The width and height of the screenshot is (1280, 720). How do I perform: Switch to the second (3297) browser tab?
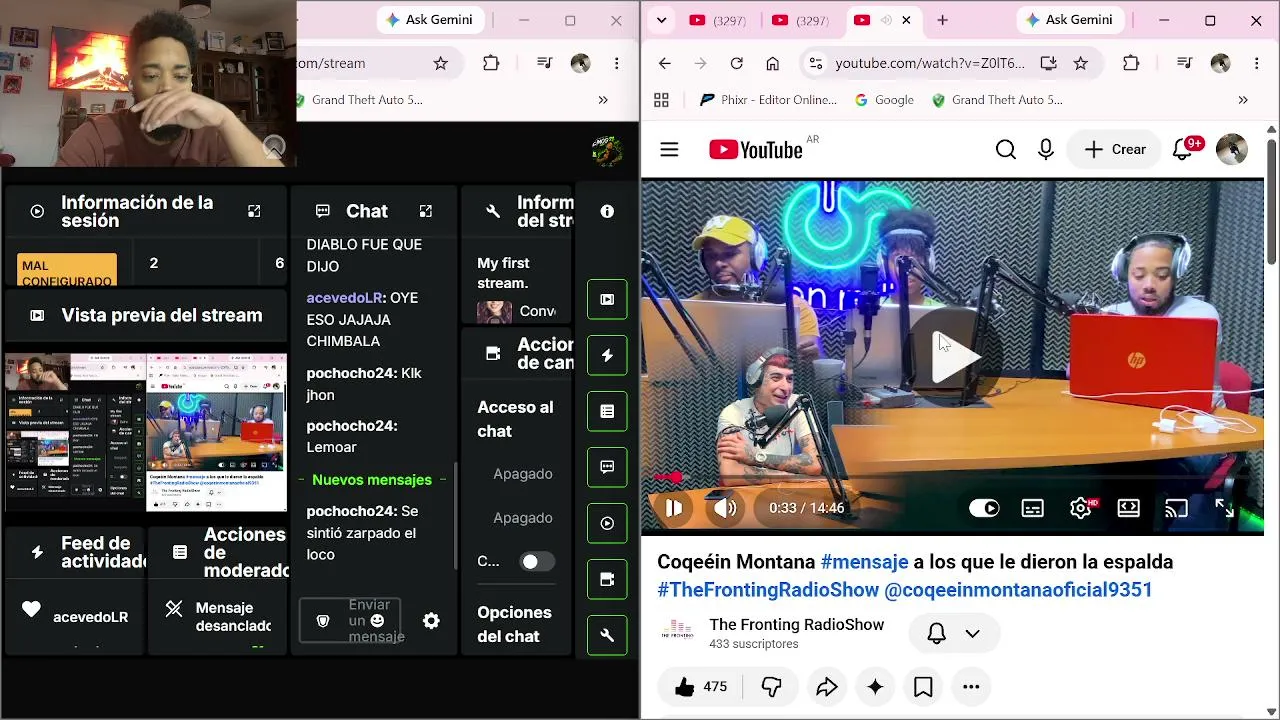(800, 20)
